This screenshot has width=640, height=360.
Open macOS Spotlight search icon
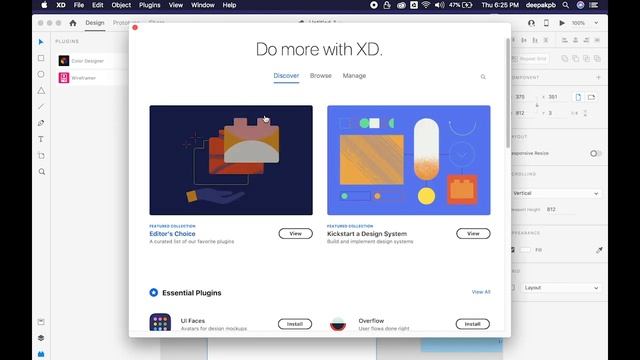tap(565, 5)
